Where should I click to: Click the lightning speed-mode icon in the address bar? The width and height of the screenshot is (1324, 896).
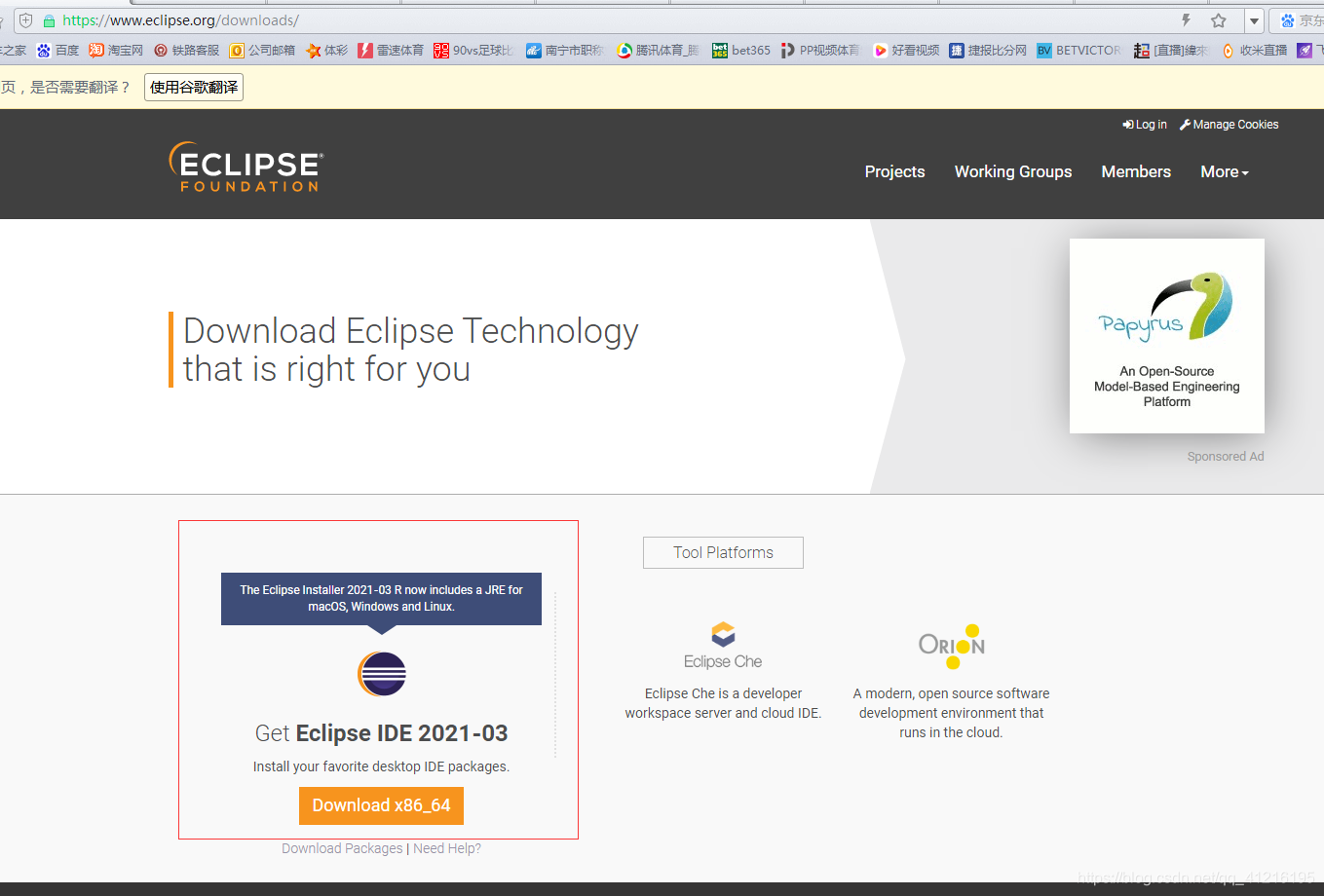click(1186, 20)
